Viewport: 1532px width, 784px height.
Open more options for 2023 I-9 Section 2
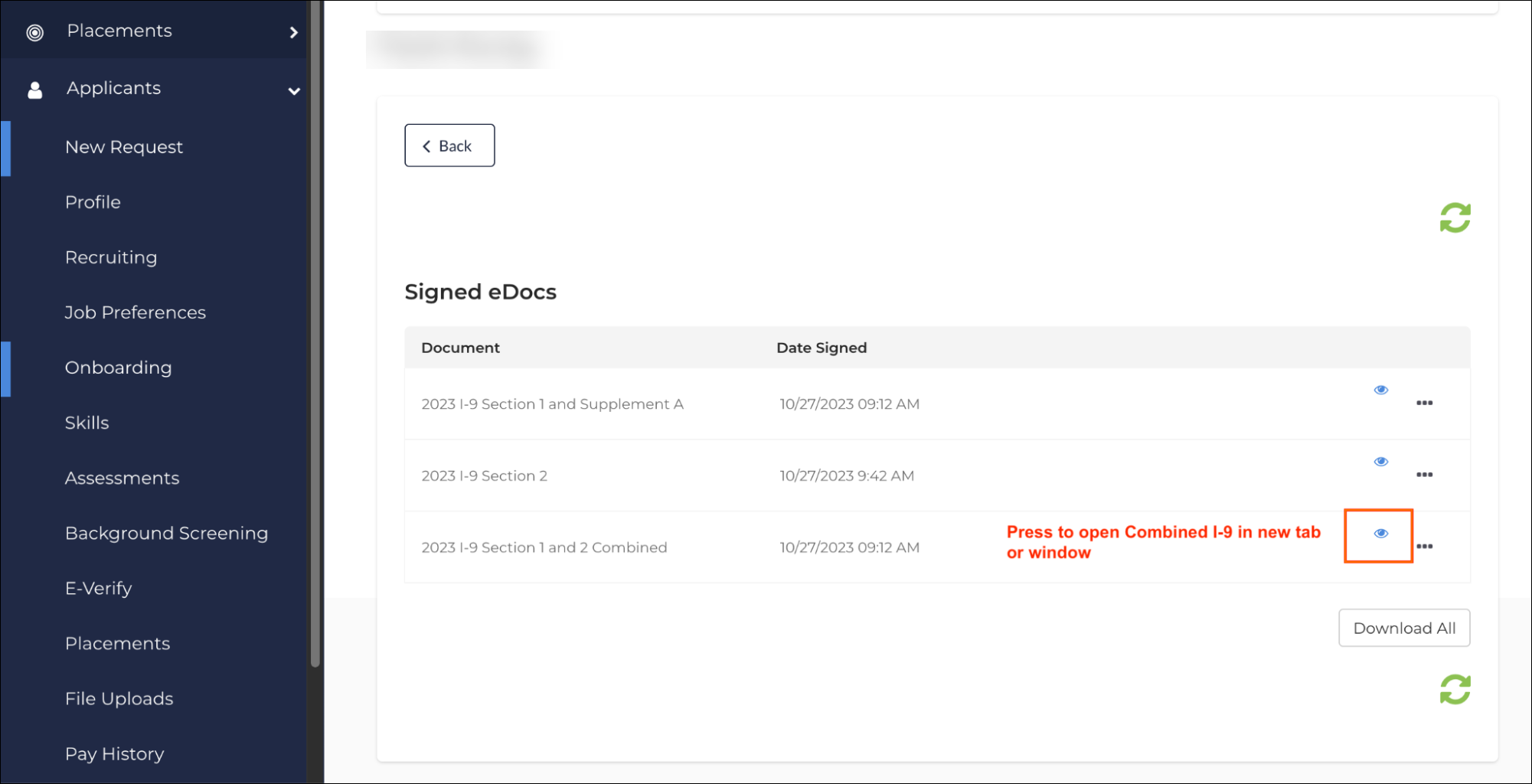(1424, 475)
